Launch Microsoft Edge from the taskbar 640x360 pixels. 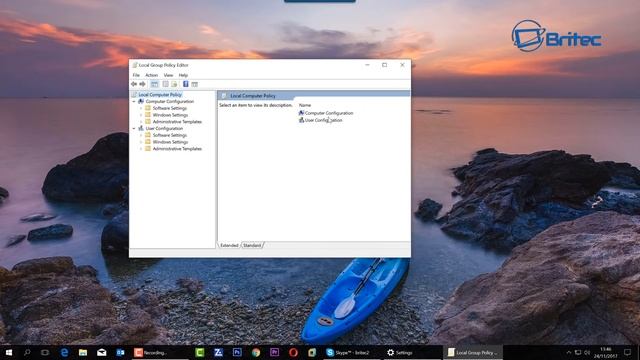(x=64, y=352)
